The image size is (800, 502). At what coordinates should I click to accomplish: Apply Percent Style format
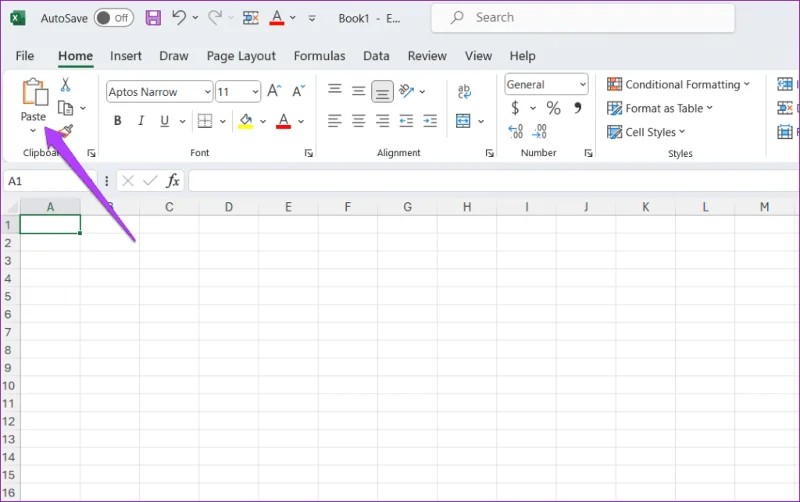point(554,108)
